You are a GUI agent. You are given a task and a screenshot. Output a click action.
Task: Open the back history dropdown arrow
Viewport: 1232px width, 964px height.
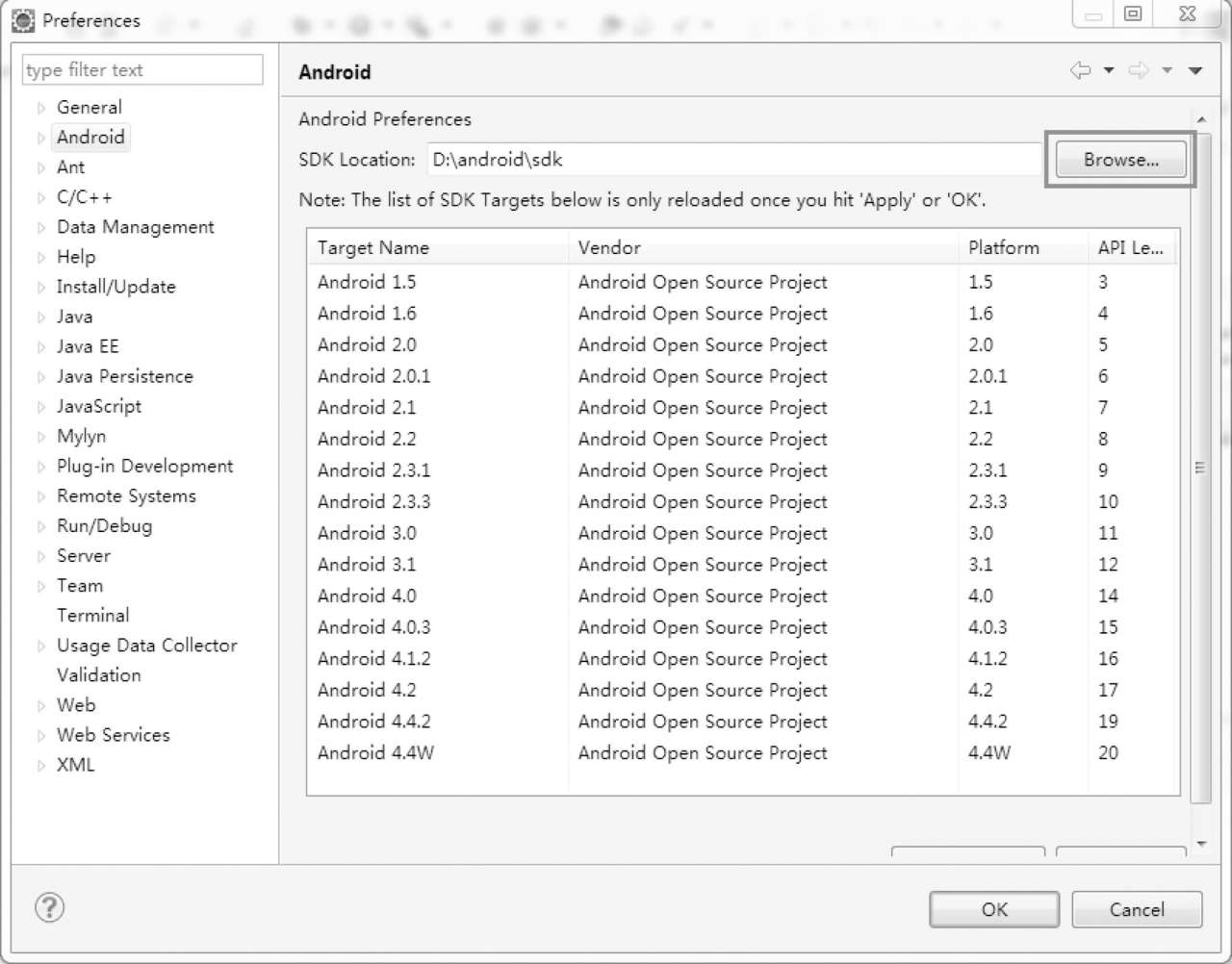pyautogui.click(x=1109, y=70)
